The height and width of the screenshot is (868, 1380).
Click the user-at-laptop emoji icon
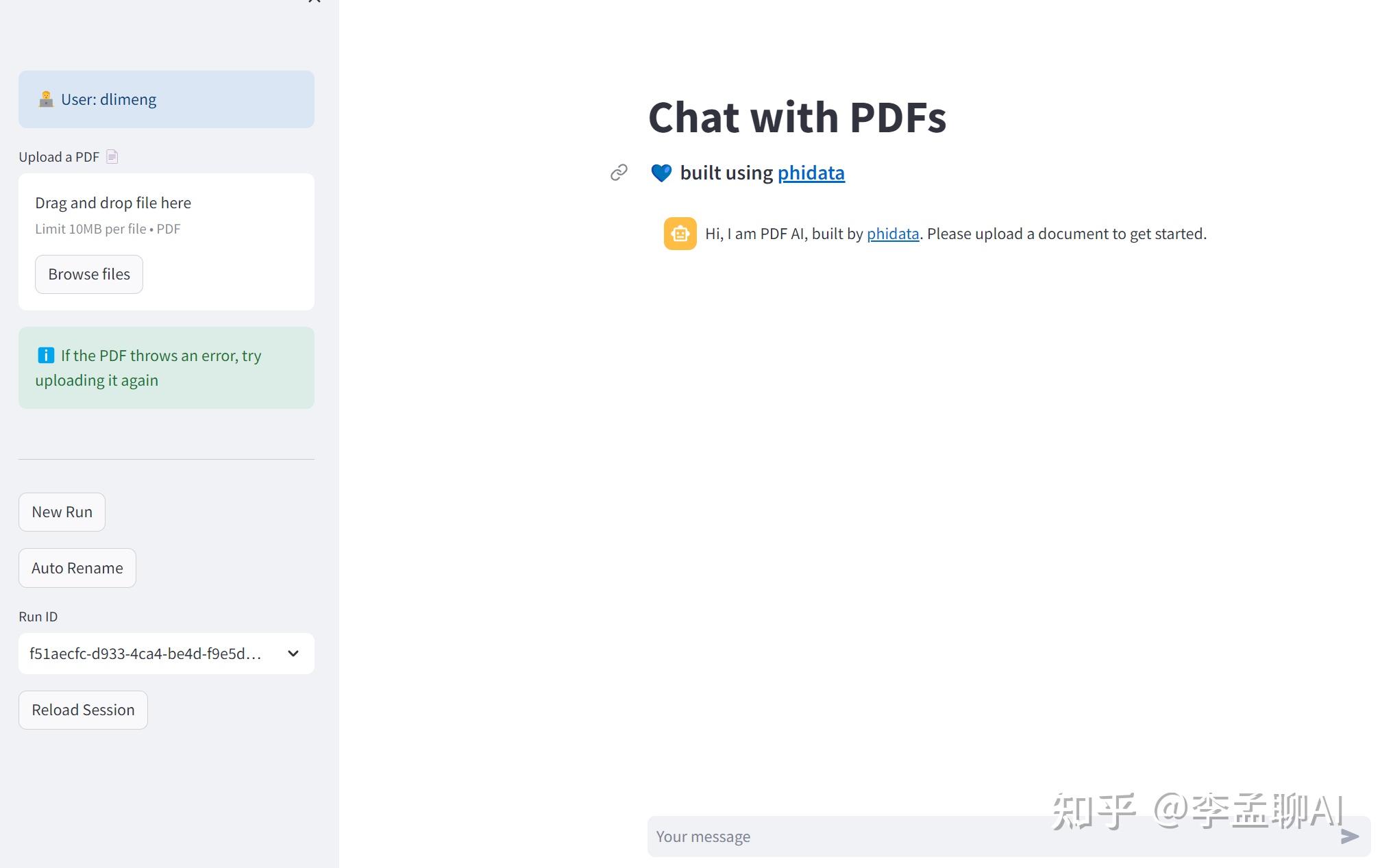pyautogui.click(x=45, y=99)
